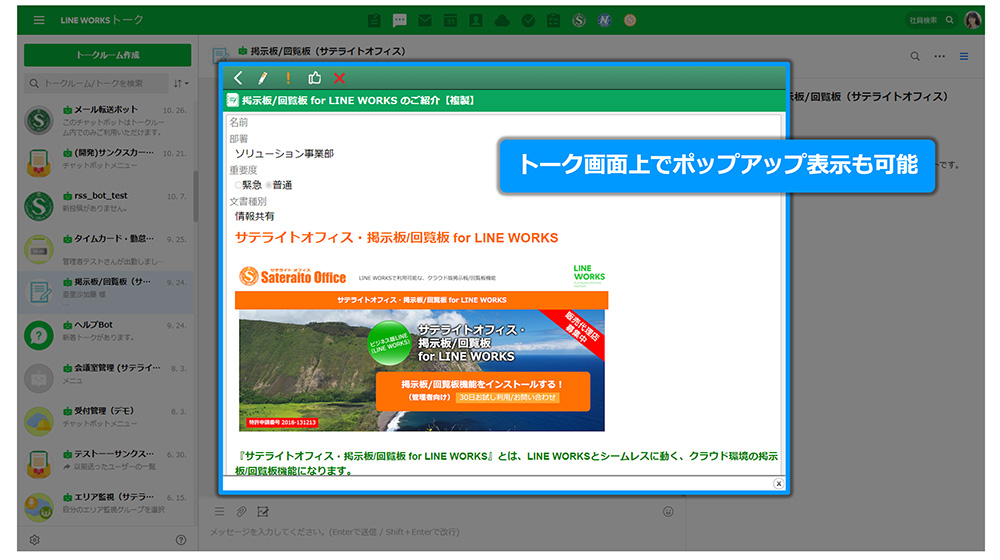Open the emoji smiley picker
The width and height of the screenshot is (1000, 560).
point(668,512)
